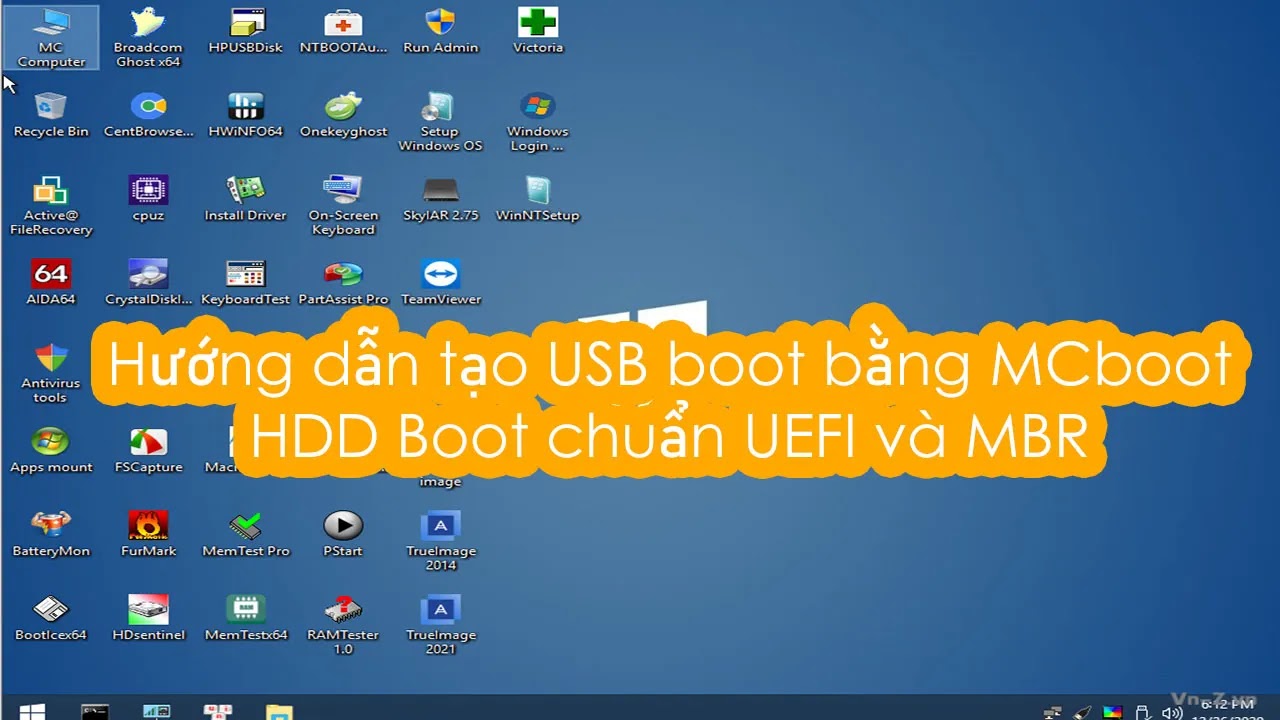Click the volume speaker tray icon
This screenshot has height=720, width=1280.
tap(1172, 712)
